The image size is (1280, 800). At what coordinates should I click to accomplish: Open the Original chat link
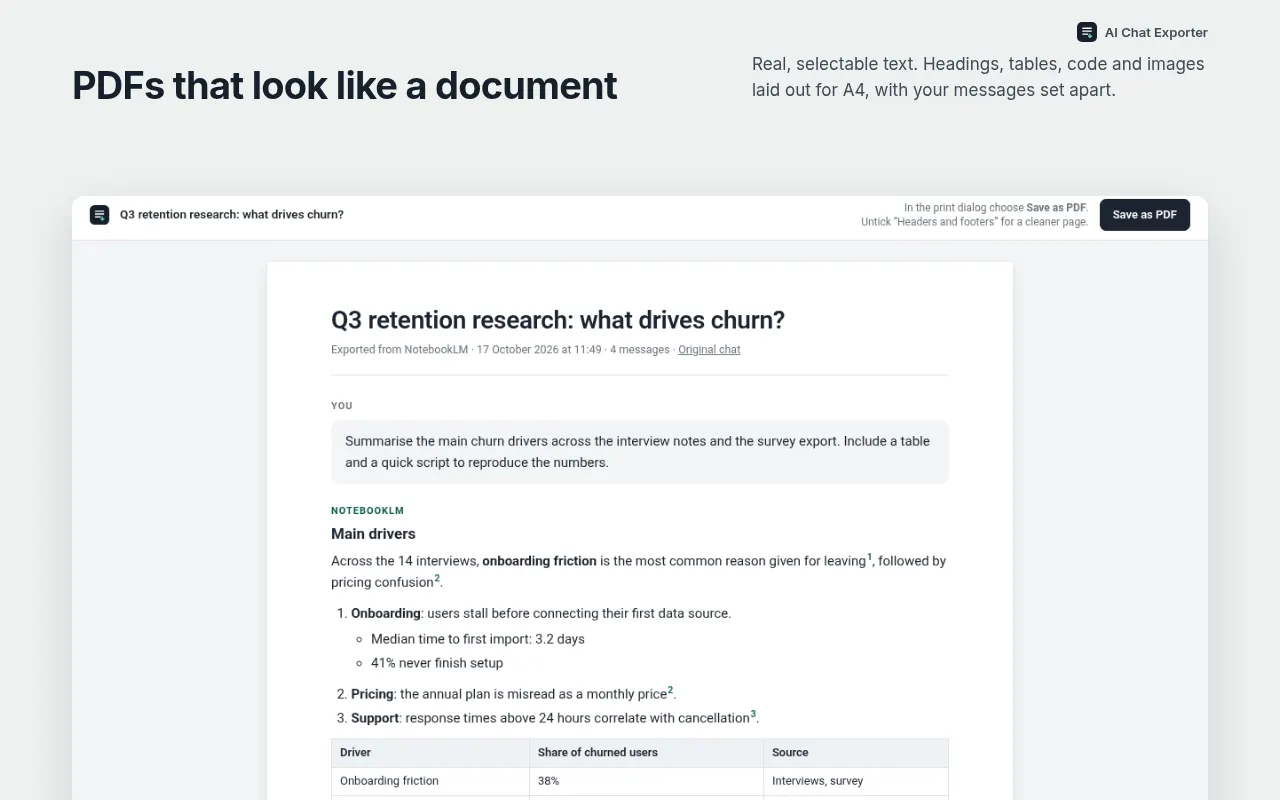[x=709, y=350]
